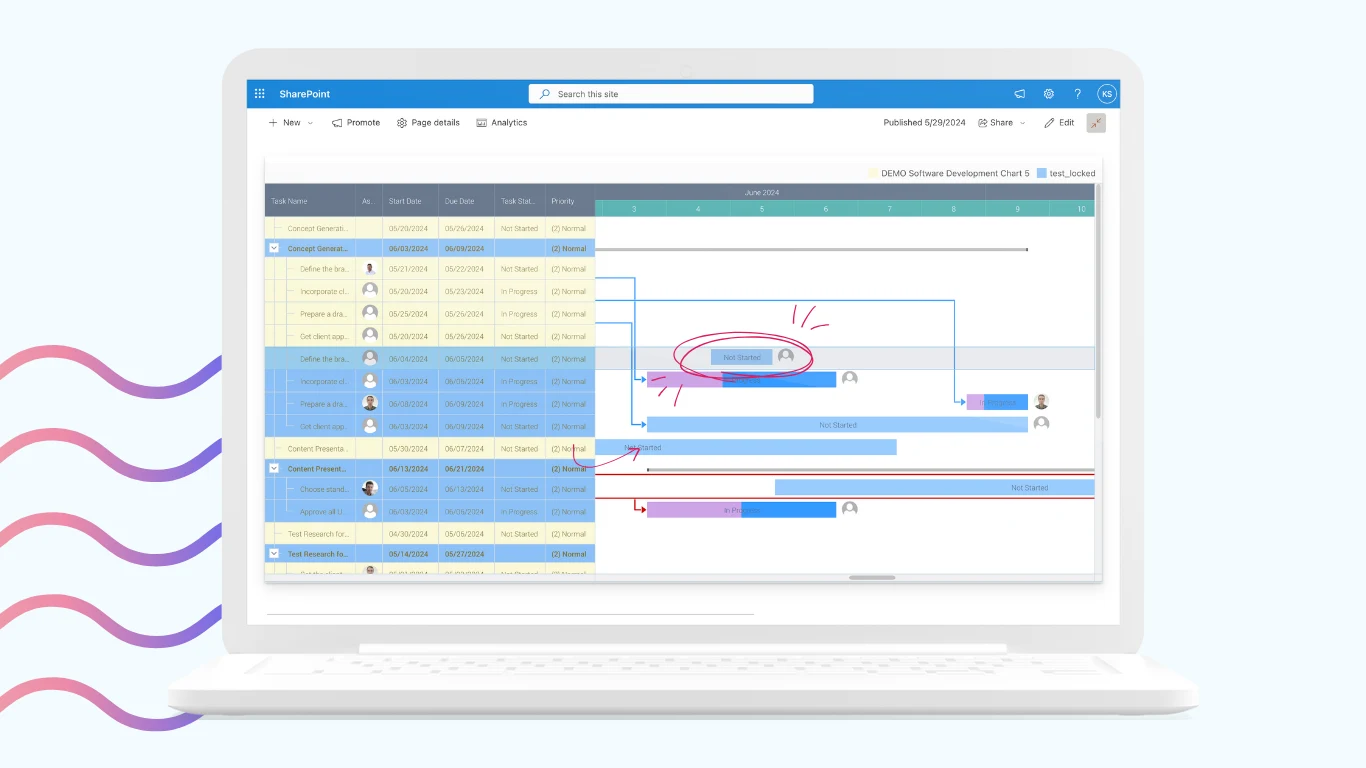The image size is (1366, 768).
Task: Select the Content Presenta... row starting 05/30/2024
Action: point(430,449)
